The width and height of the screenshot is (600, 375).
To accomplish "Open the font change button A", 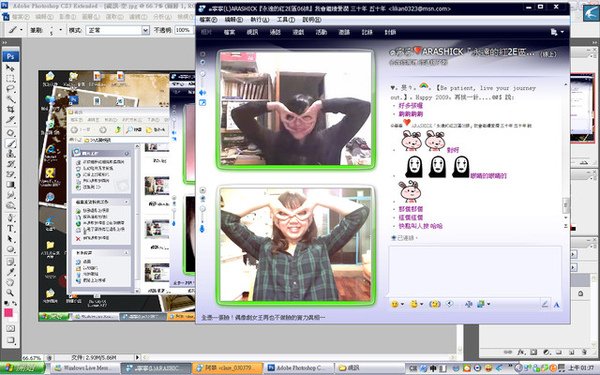I will pos(556,305).
